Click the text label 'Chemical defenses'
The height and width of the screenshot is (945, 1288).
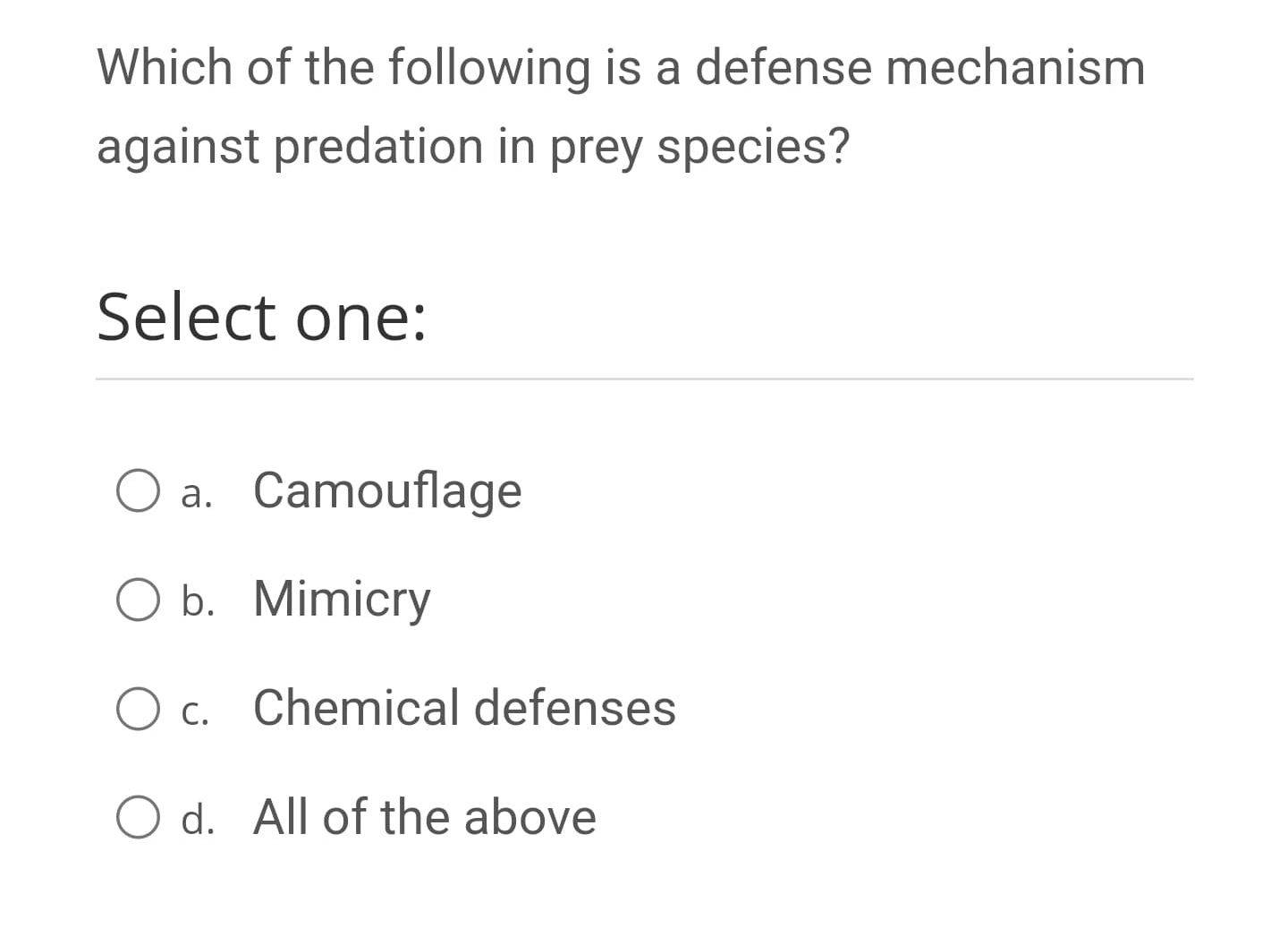point(463,709)
